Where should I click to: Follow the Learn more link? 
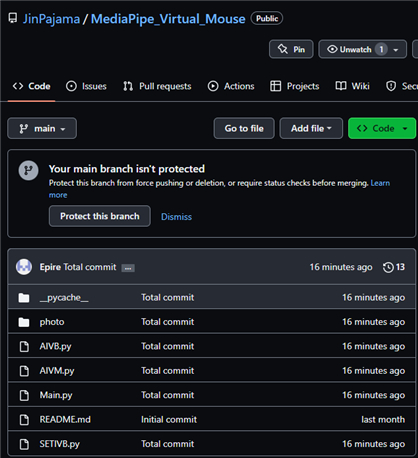[380, 183]
